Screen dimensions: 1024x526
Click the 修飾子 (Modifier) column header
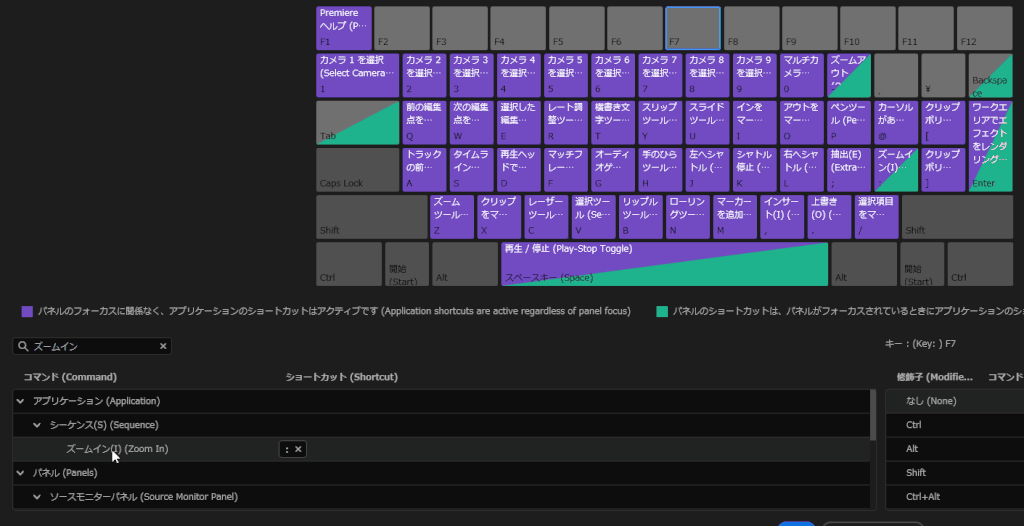pyautogui.click(x=935, y=377)
